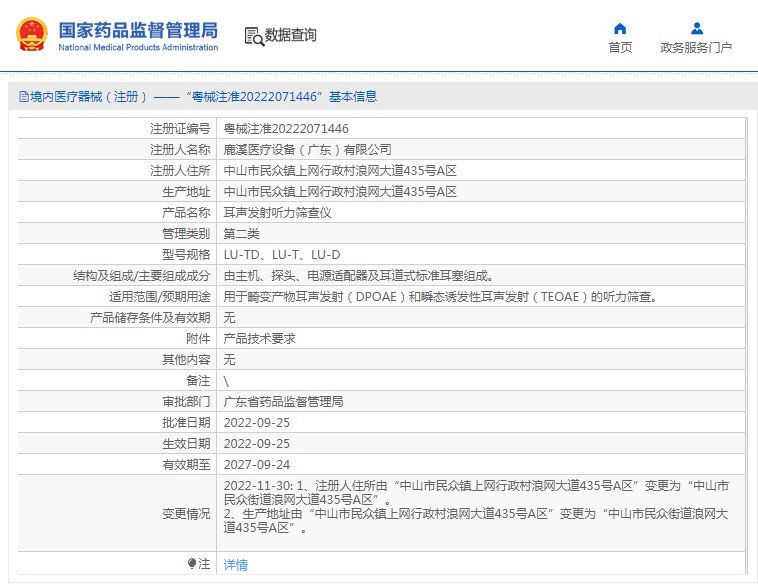The image size is (758, 587).
Task: Click the 其他内容 value 无
Action: 229,360
